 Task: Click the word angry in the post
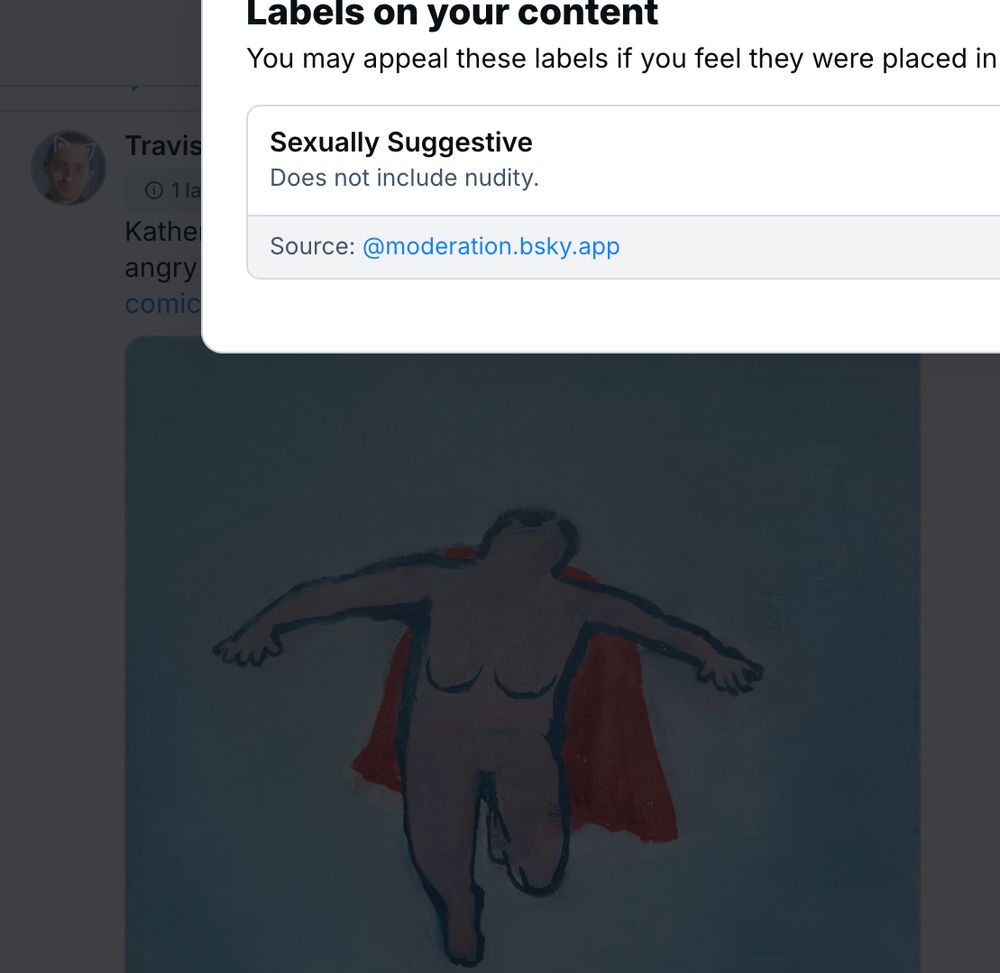point(161,268)
